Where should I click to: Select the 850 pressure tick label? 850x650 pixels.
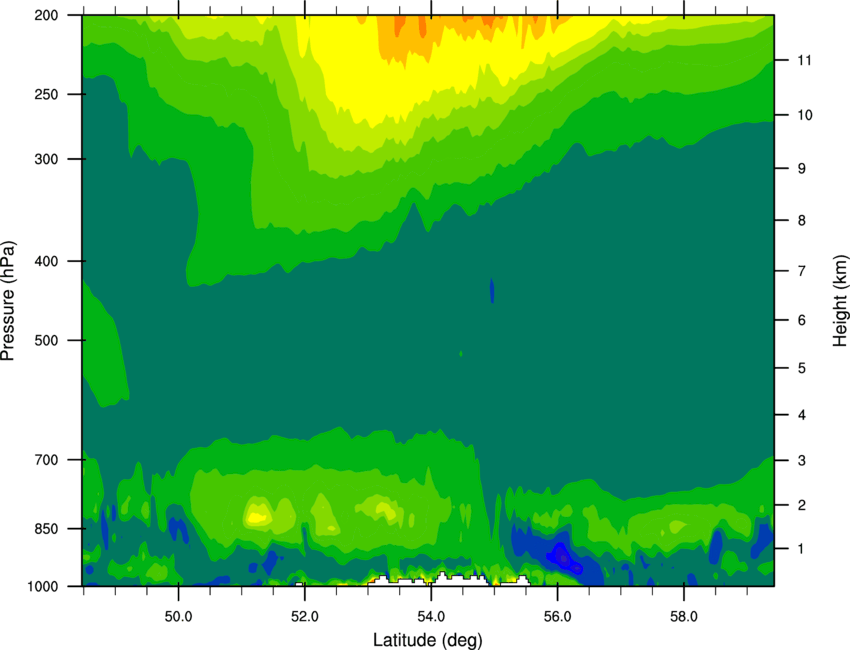(x=46, y=529)
